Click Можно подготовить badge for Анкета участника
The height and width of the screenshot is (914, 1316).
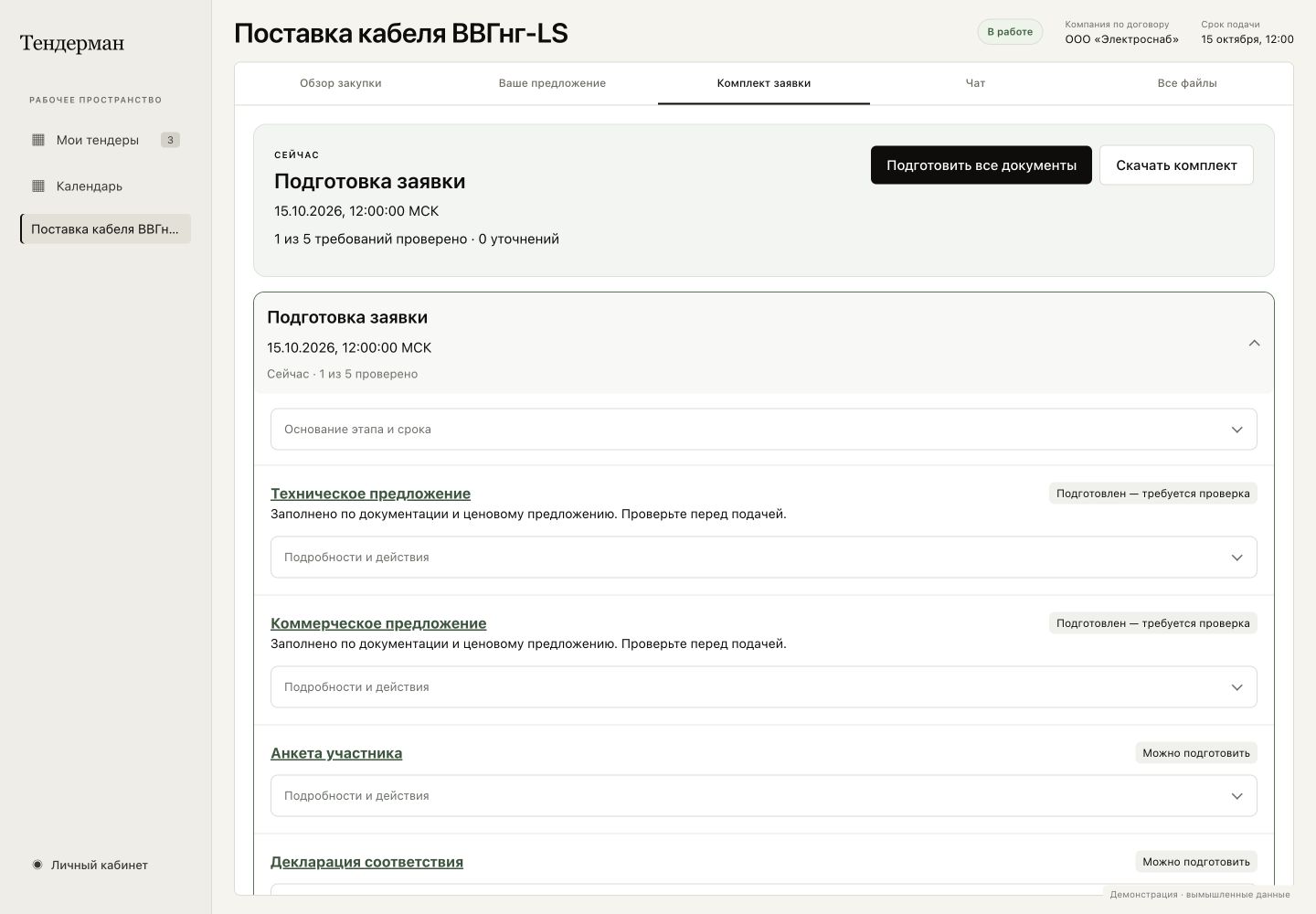[1196, 753]
